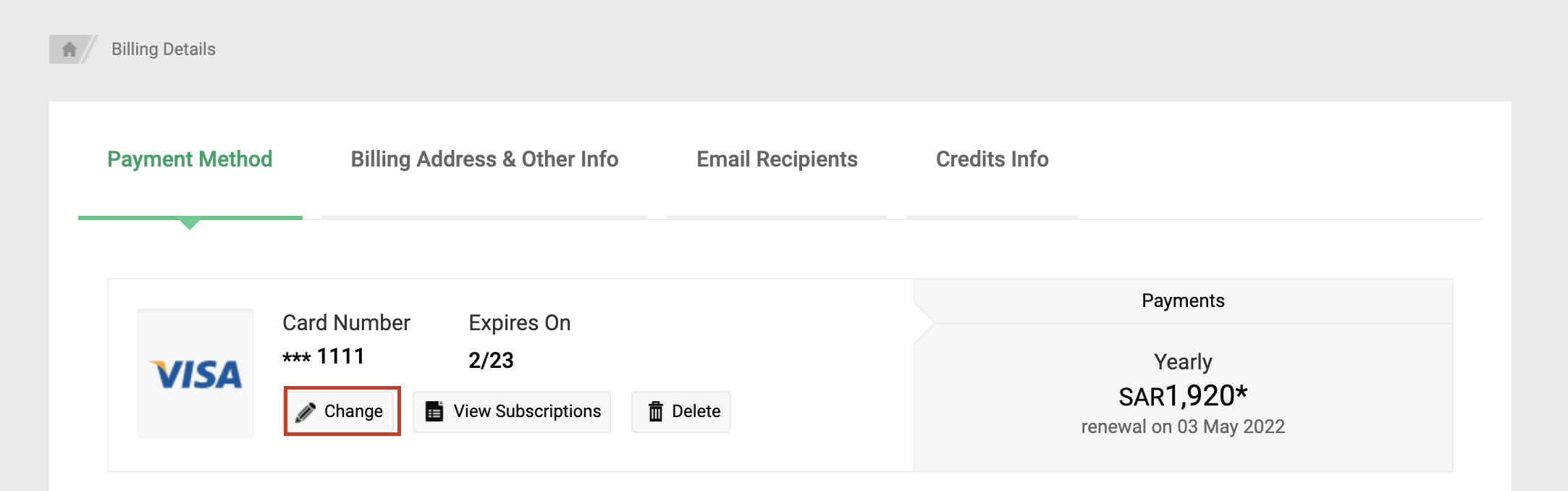Click the Yearly payment plan label
Screen dimensions: 1568x491
[x=1183, y=361]
